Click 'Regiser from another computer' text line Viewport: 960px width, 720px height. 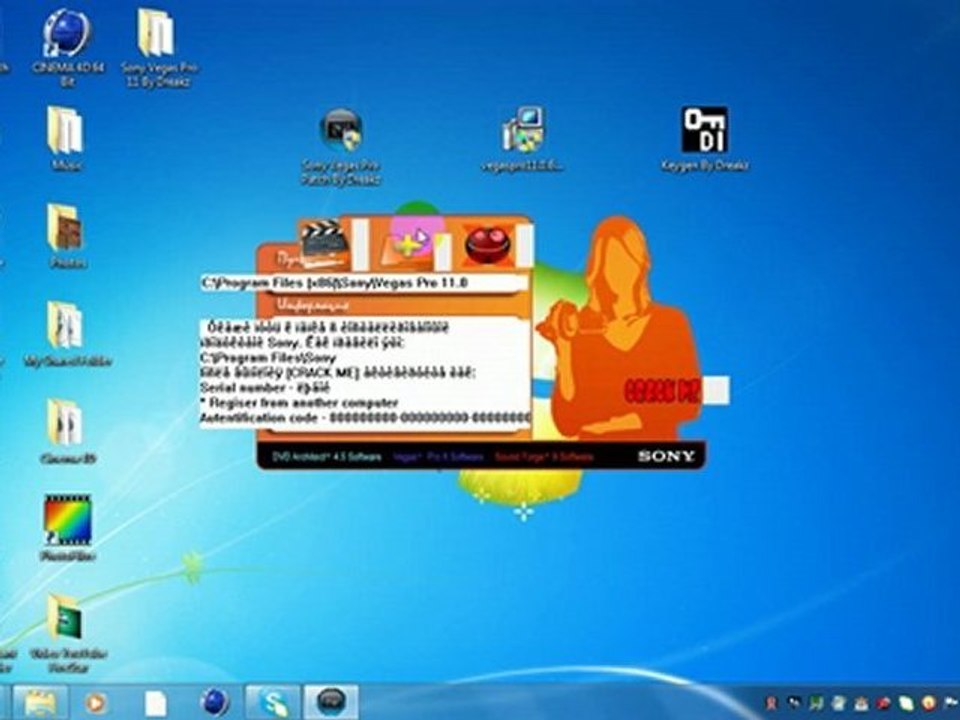click(300, 403)
